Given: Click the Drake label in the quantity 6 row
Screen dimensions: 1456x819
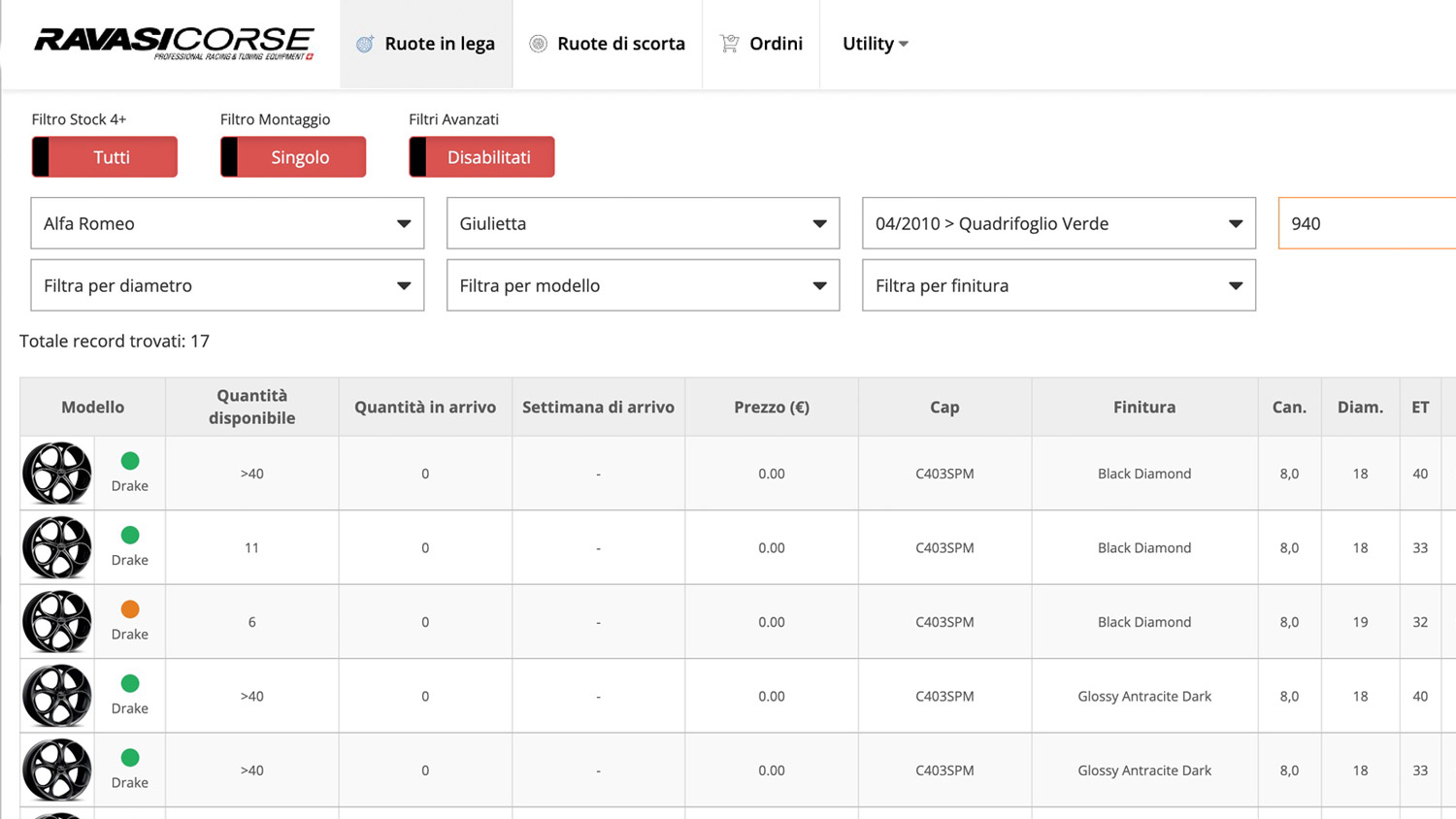Looking at the screenshot, I should click(x=130, y=634).
